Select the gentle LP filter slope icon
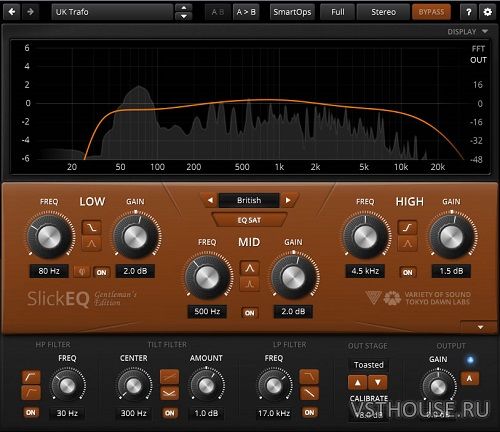Image resolution: width=500 pixels, height=432 pixels. (x=309, y=393)
